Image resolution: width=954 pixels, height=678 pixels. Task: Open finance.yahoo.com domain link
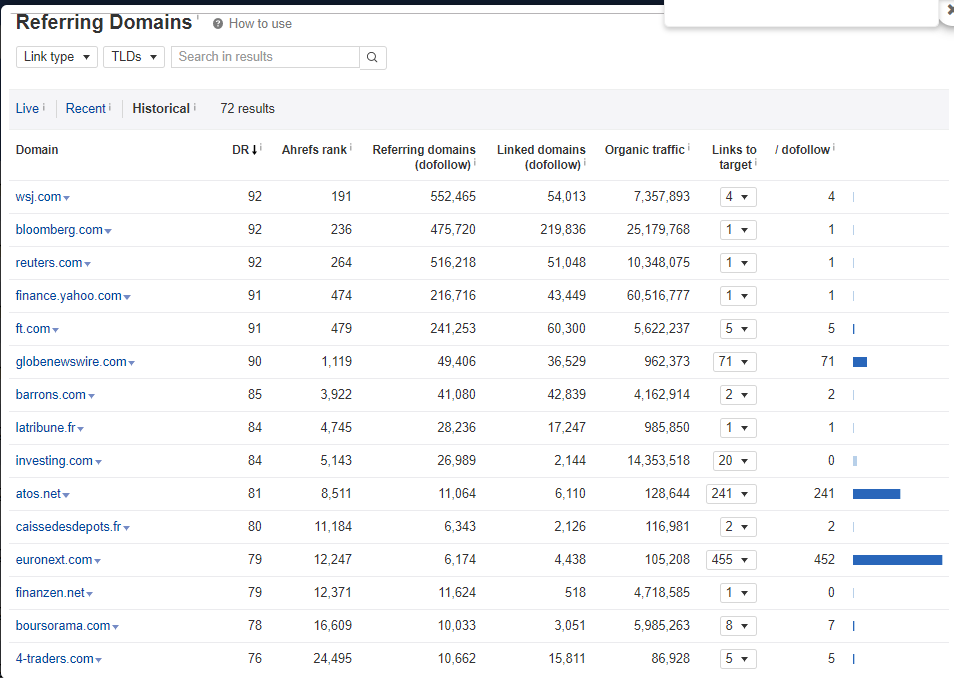[69, 295]
